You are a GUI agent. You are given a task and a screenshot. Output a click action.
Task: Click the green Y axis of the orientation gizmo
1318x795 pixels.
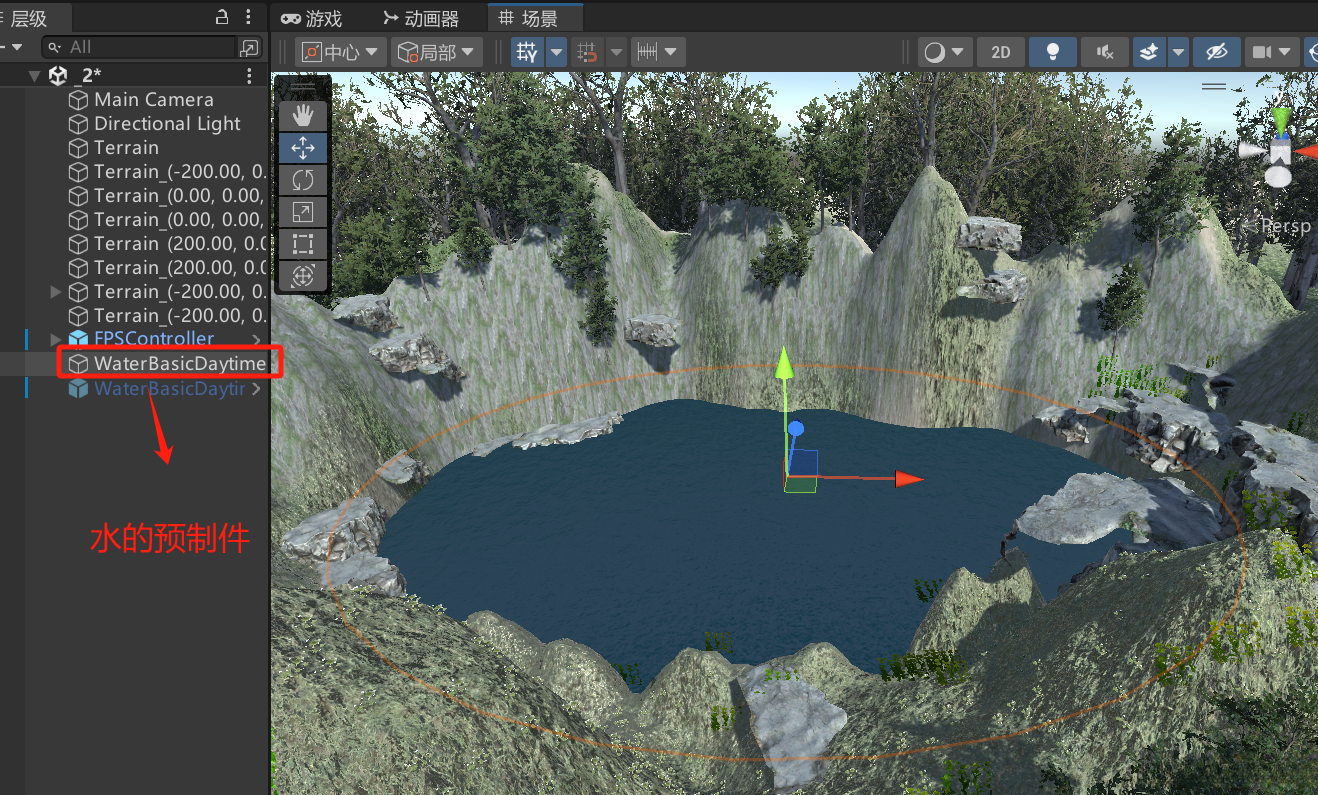coord(1281,121)
